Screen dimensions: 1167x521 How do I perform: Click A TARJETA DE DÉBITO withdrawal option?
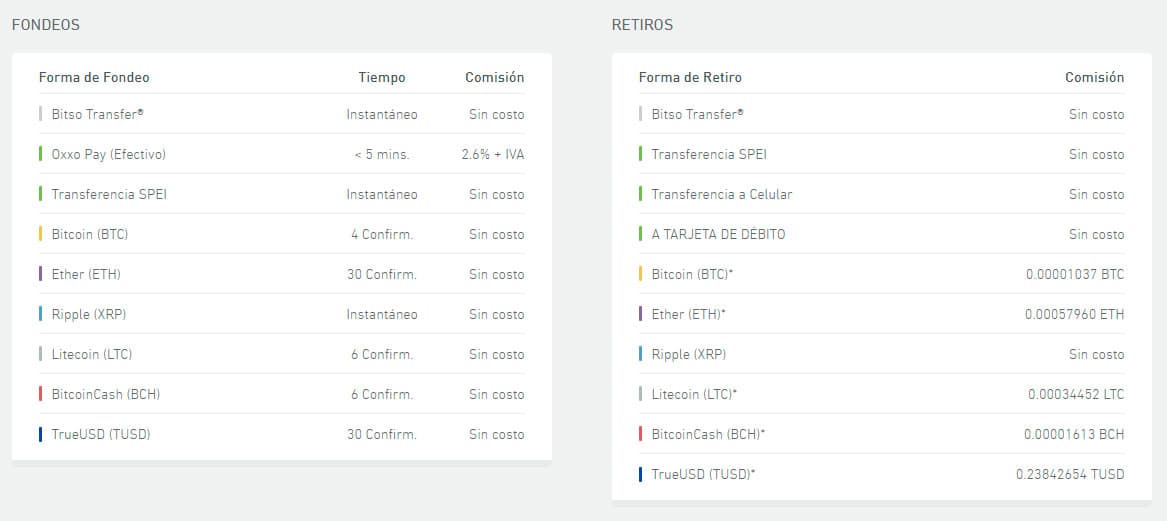click(x=718, y=234)
